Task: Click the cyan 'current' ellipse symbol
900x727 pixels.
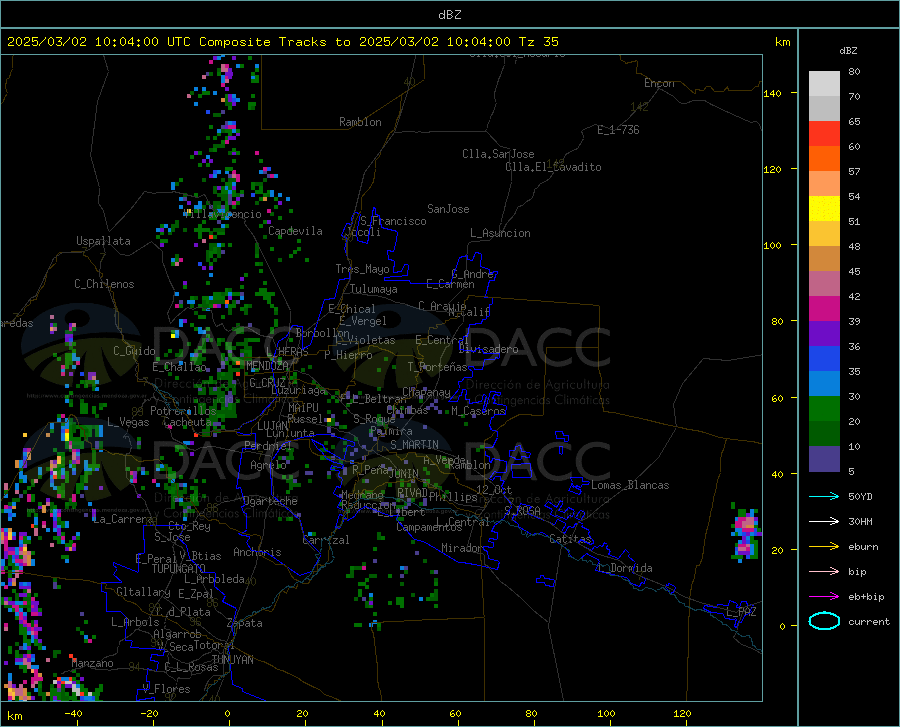Action: [x=824, y=621]
